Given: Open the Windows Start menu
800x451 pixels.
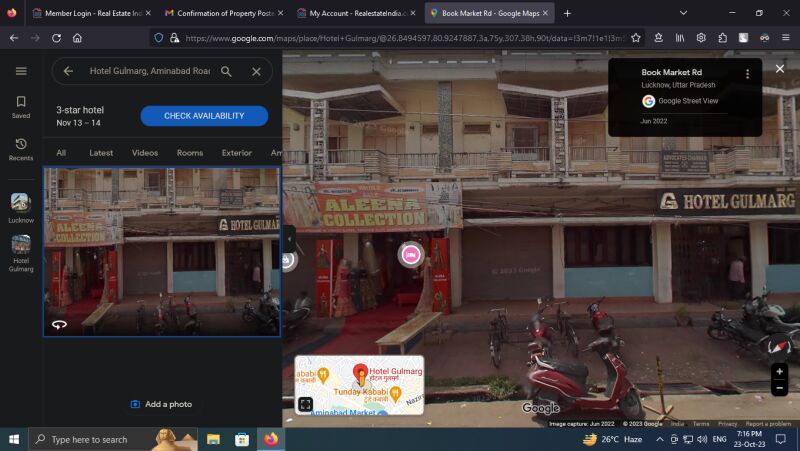Looking at the screenshot, I should coord(14,439).
